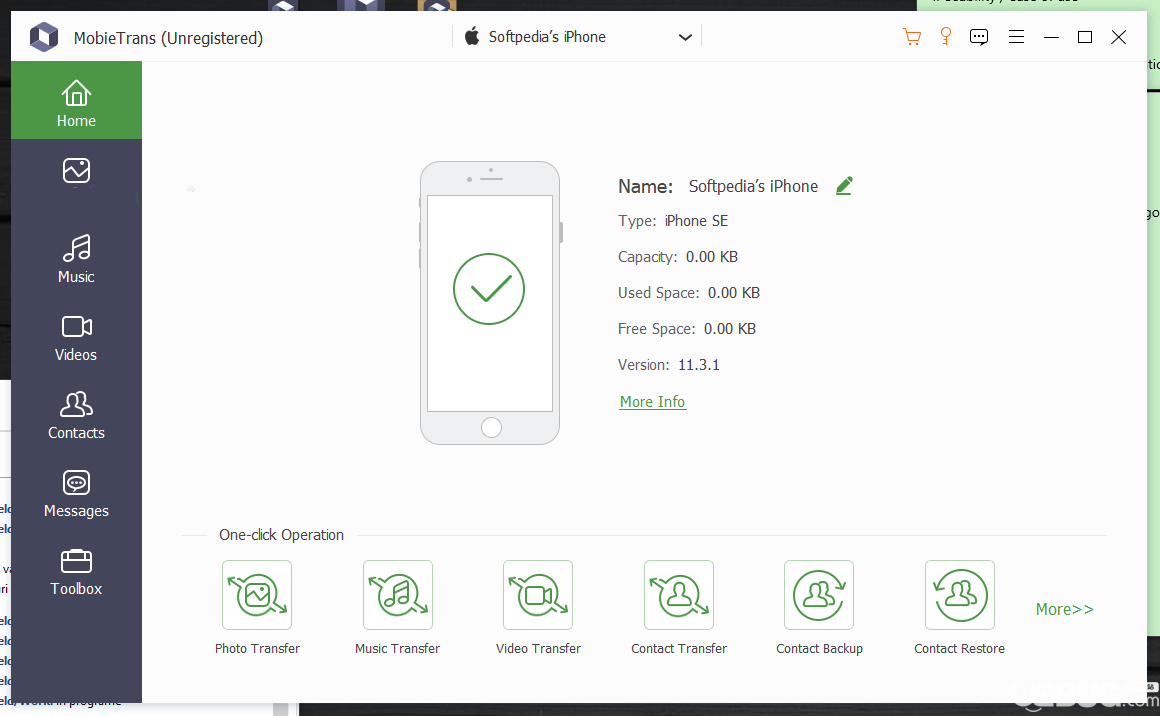Open the feedback chat icon
1160x716 pixels.
pyautogui.click(x=979, y=37)
